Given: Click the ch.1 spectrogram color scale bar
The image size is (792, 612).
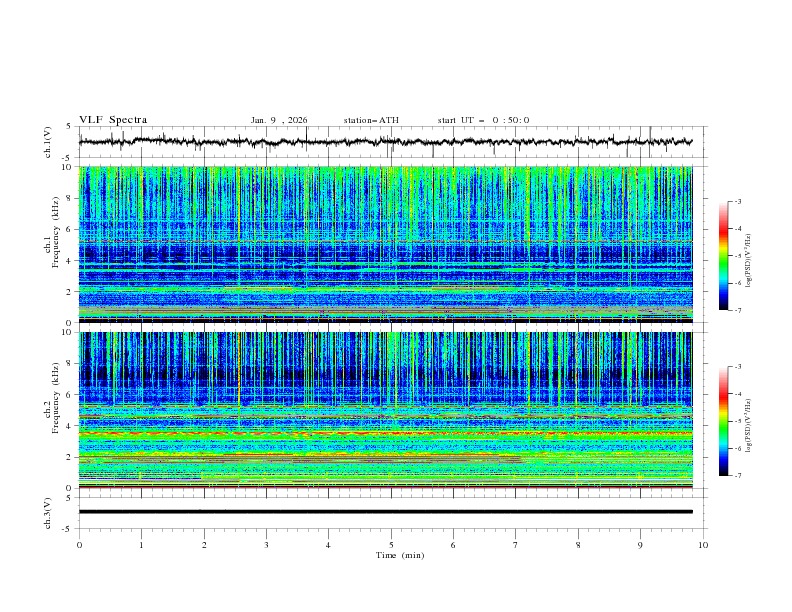Looking at the screenshot, I should [724, 255].
